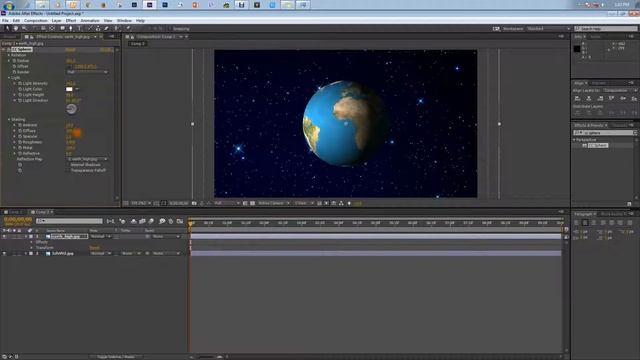Collapse the Perspective effects category

tap(574, 140)
